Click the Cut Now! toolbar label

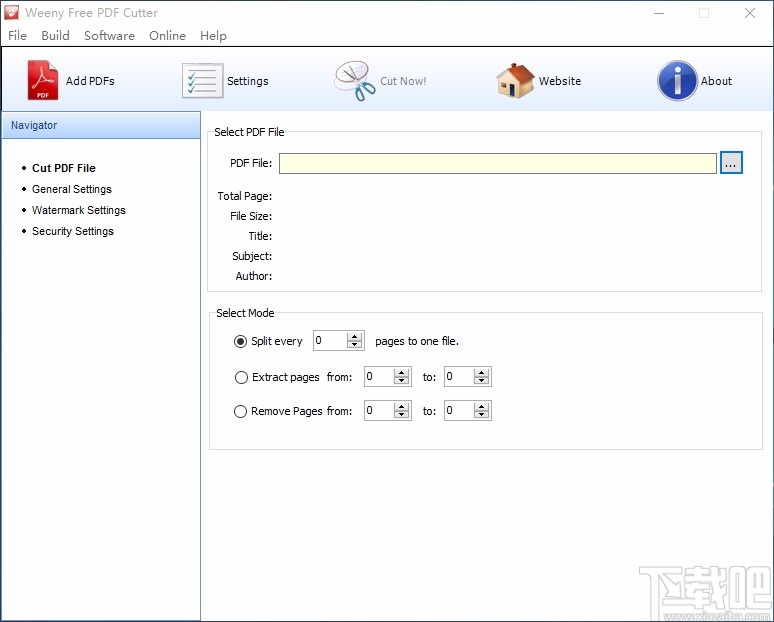click(x=403, y=81)
